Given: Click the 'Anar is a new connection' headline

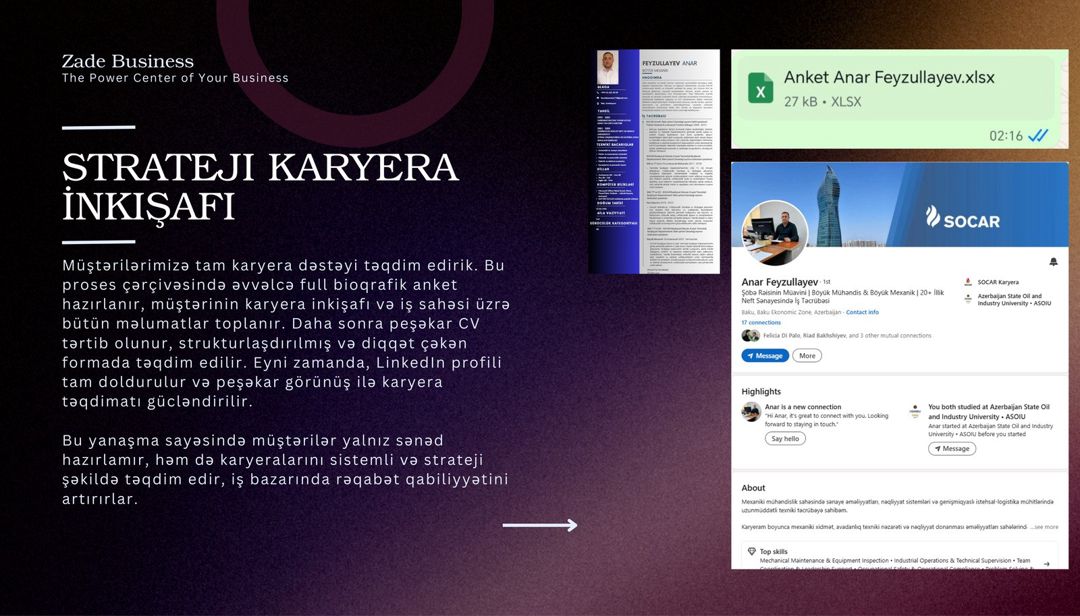Looking at the screenshot, I should tap(803, 407).
